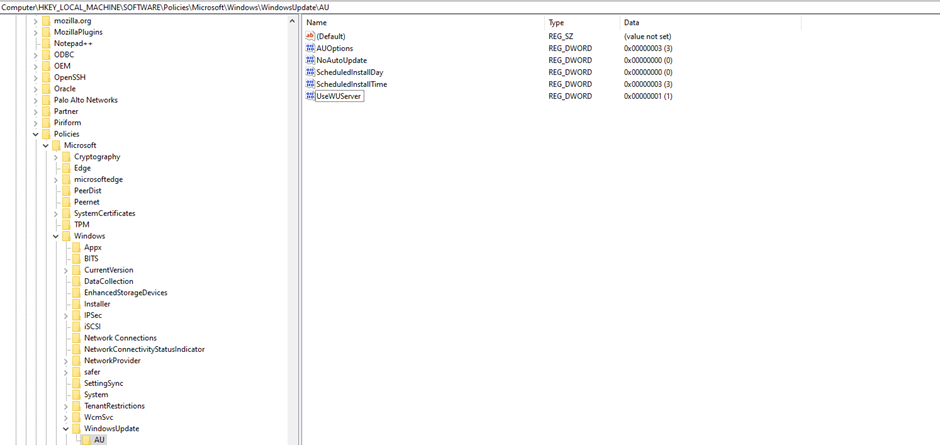Click the PeerDist folder icon
The width and height of the screenshot is (940, 445).
[67, 191]
